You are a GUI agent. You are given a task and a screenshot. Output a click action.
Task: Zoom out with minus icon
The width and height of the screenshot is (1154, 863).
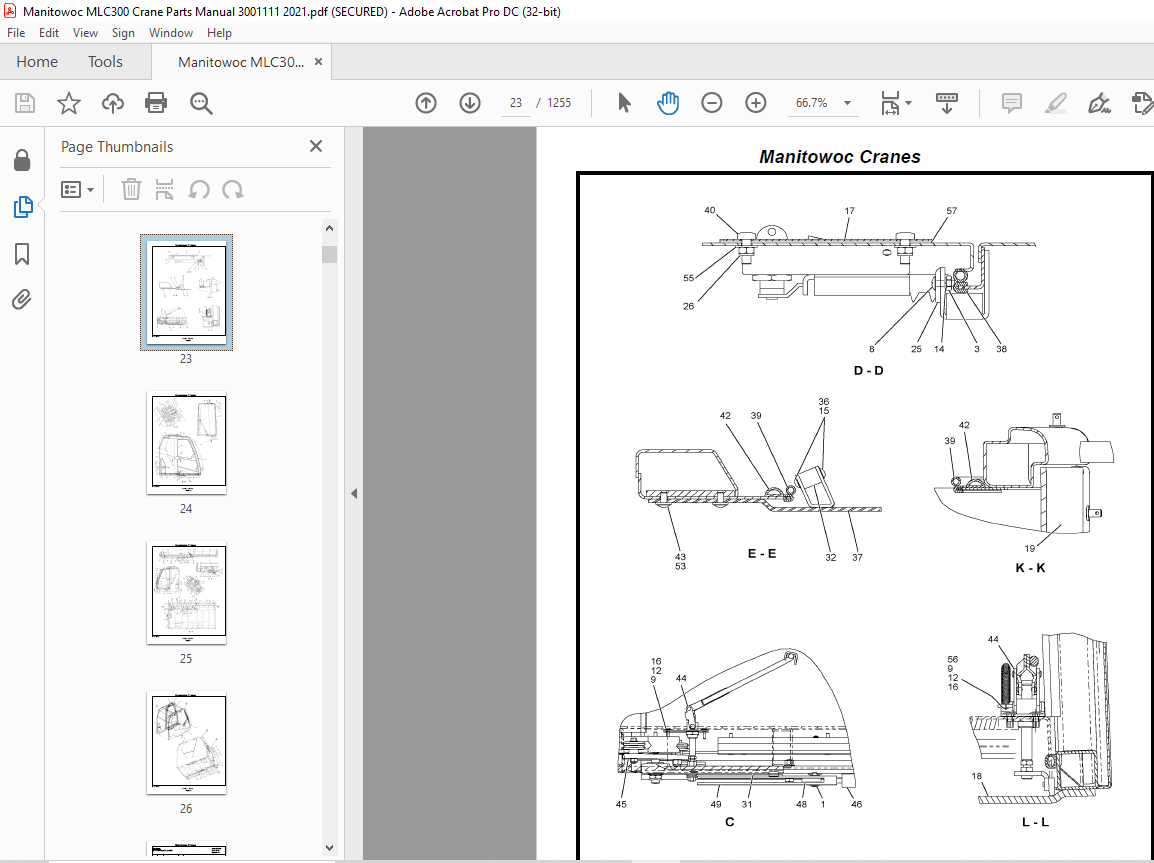712,103
